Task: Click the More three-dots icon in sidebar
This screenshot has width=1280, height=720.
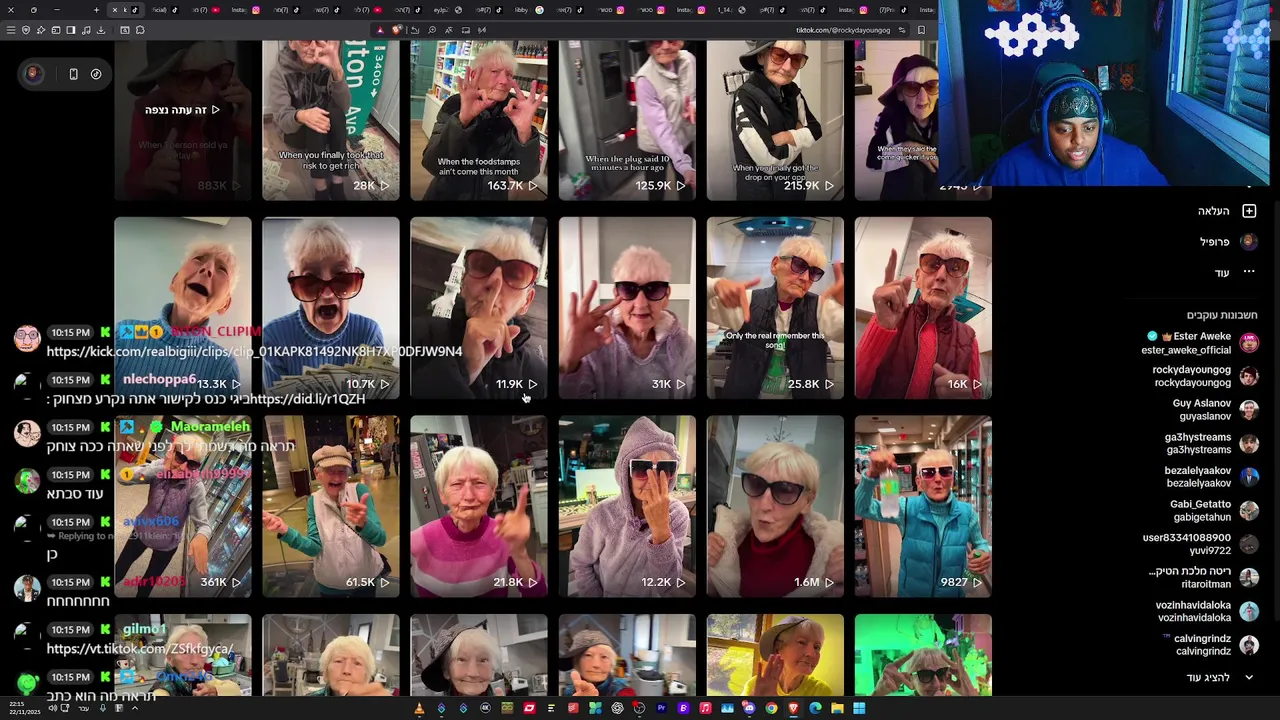Action: 1249,272
